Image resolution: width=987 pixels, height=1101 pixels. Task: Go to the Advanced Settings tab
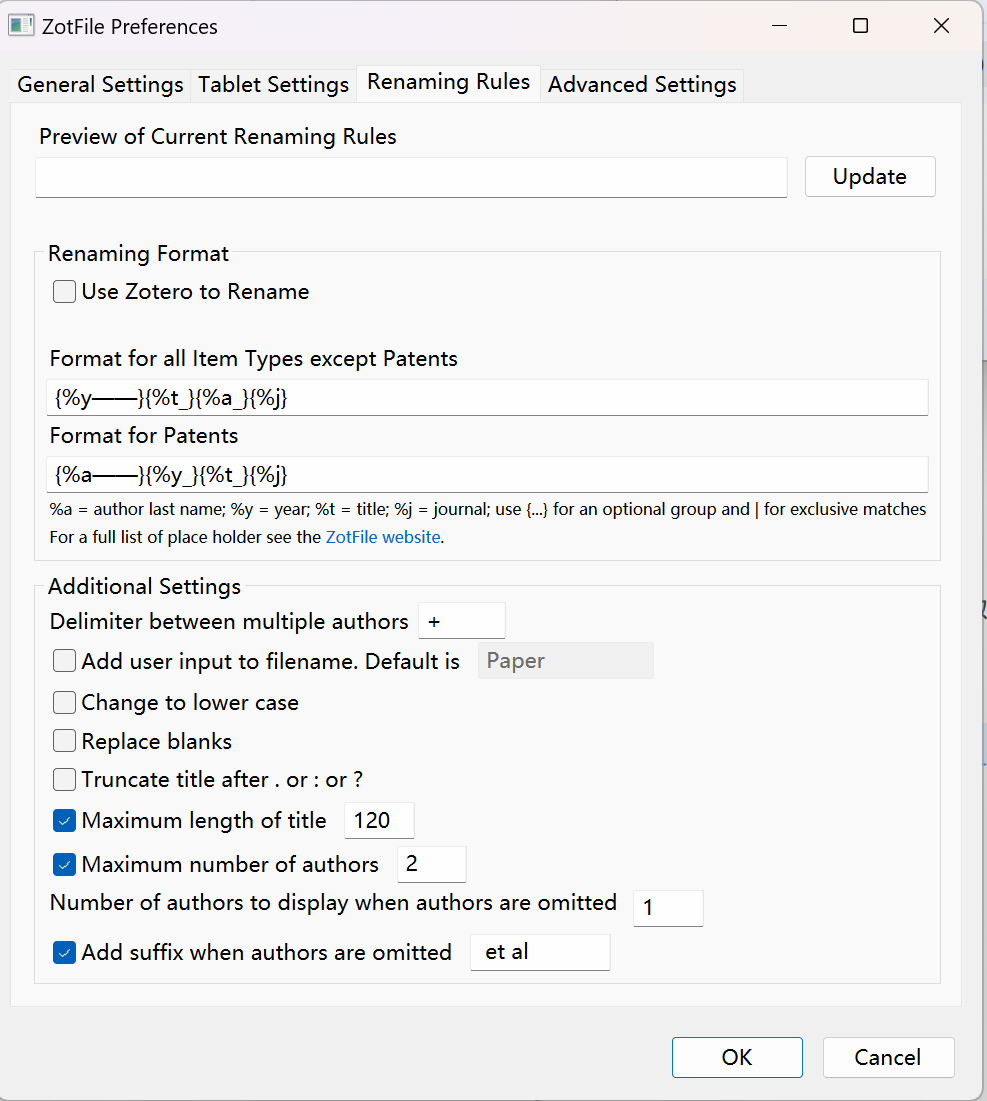(x=642, y=85)
